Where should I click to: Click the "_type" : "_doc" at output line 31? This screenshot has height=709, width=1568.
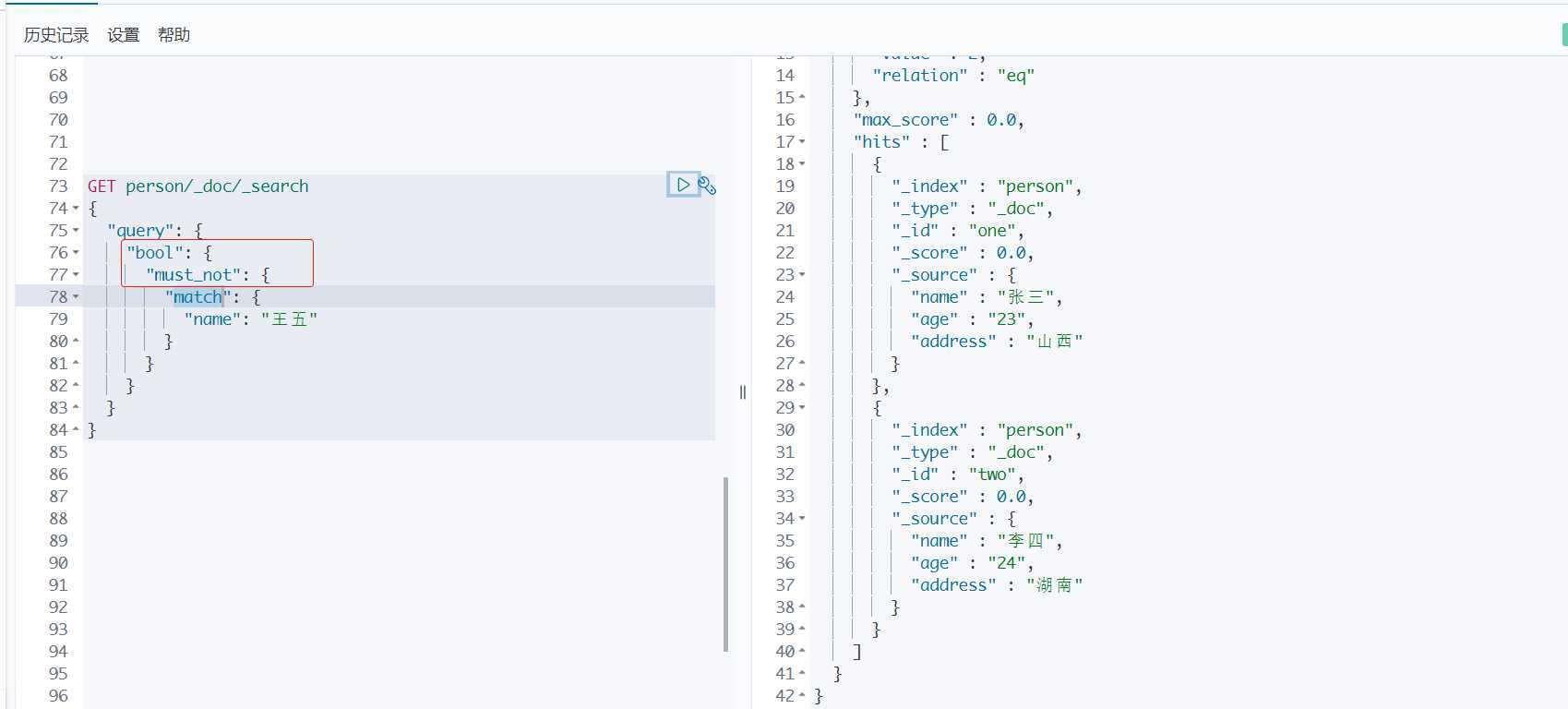[972, 452]
